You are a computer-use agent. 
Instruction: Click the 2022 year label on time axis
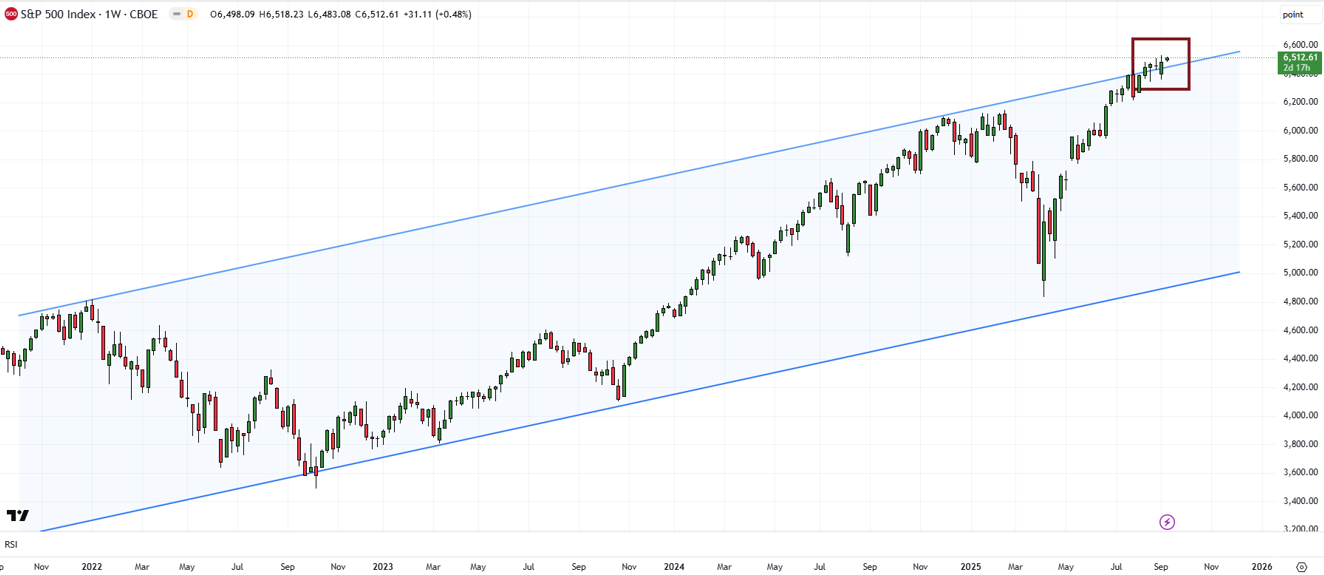coord(91,566)
